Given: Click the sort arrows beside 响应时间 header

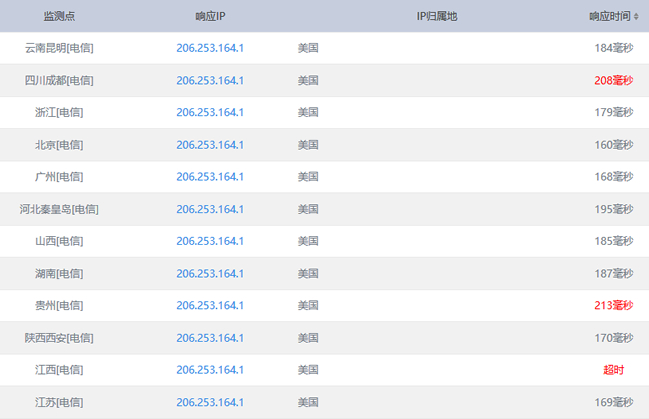Looking at the screenshot, I should pos(637,17).
